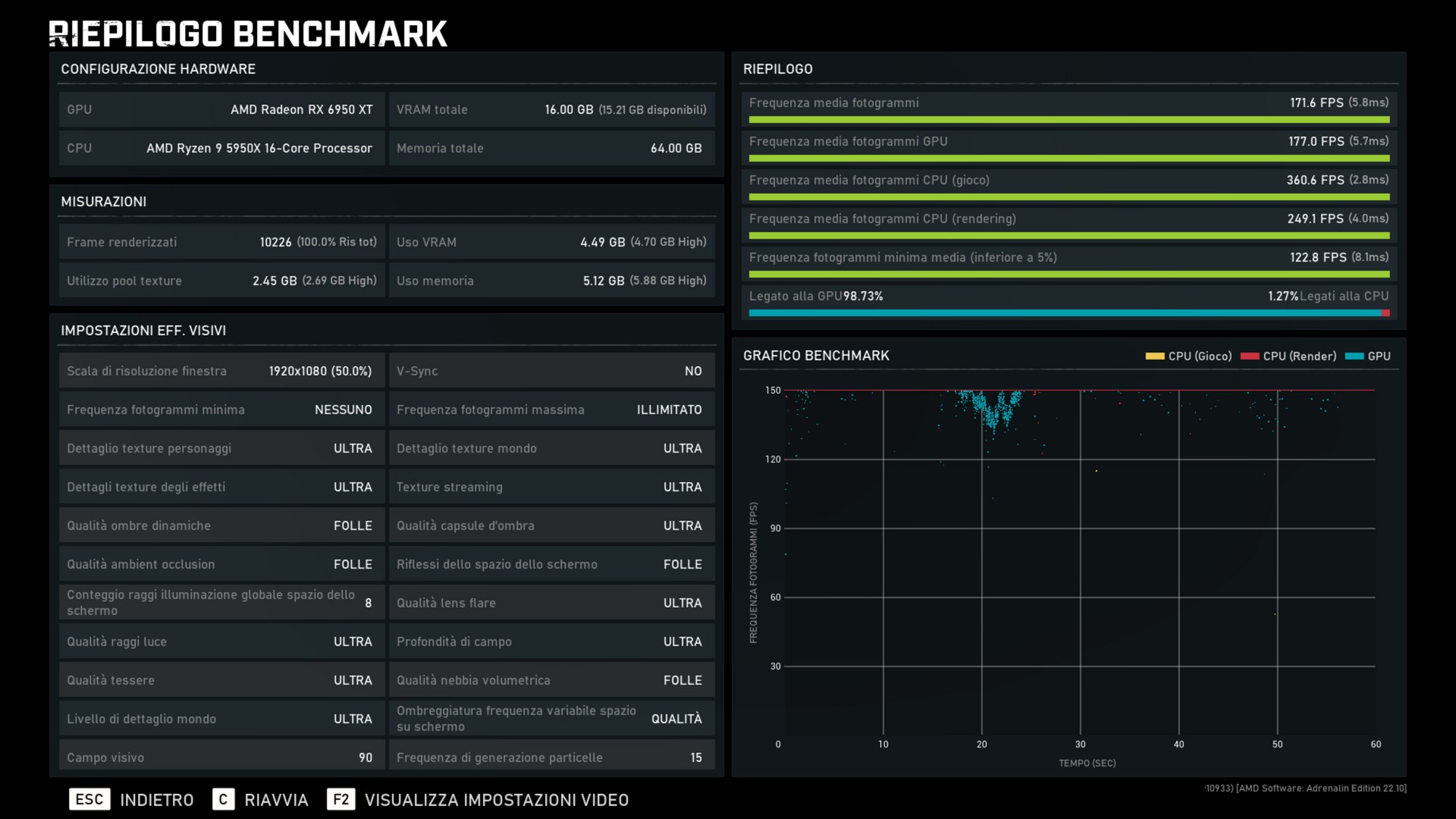Click teal GPU legend swatch
Viewport: 1456px width, 819px height.
tap(1354, 356)
